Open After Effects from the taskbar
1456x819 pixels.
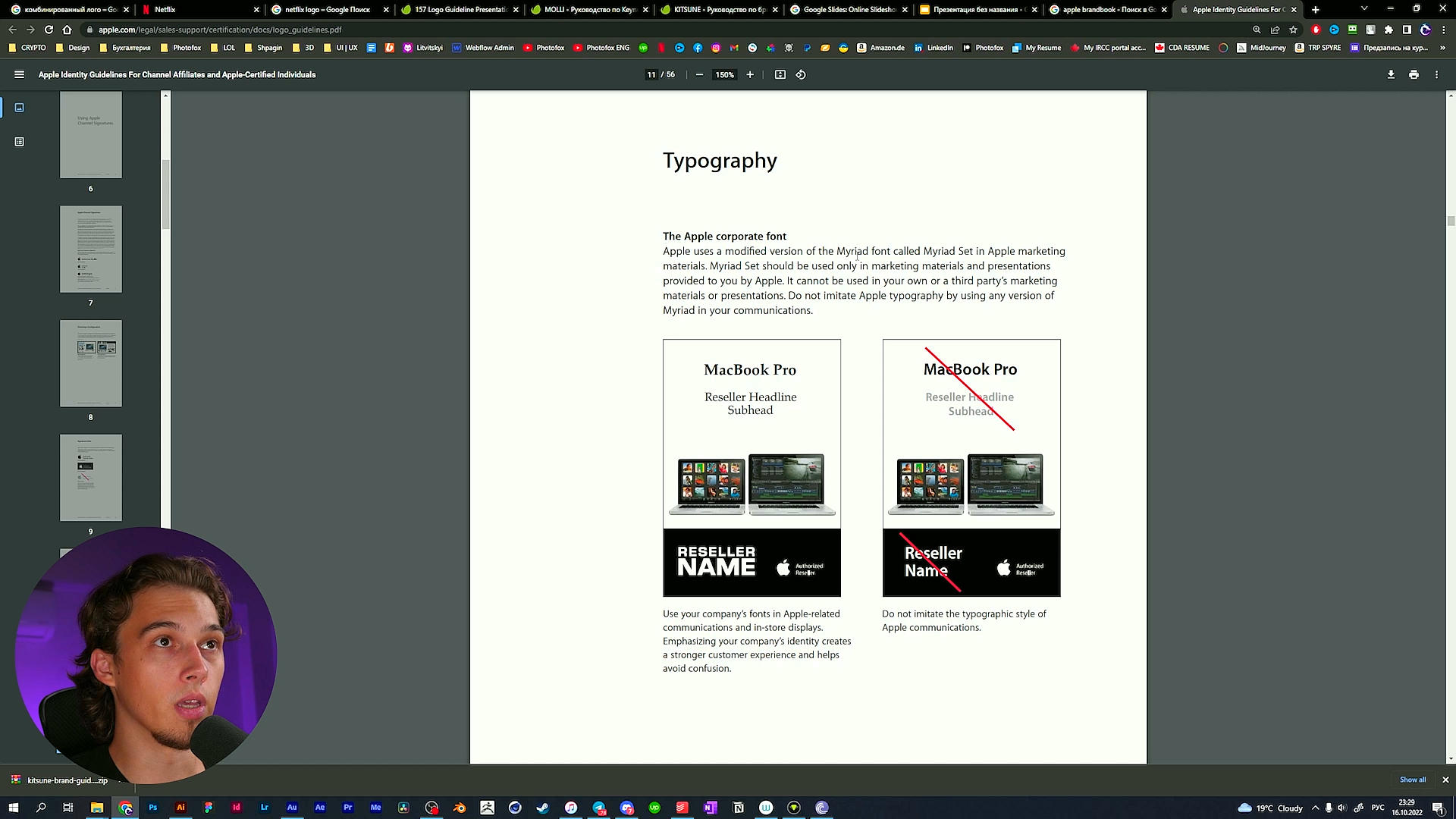pos(320,808)
